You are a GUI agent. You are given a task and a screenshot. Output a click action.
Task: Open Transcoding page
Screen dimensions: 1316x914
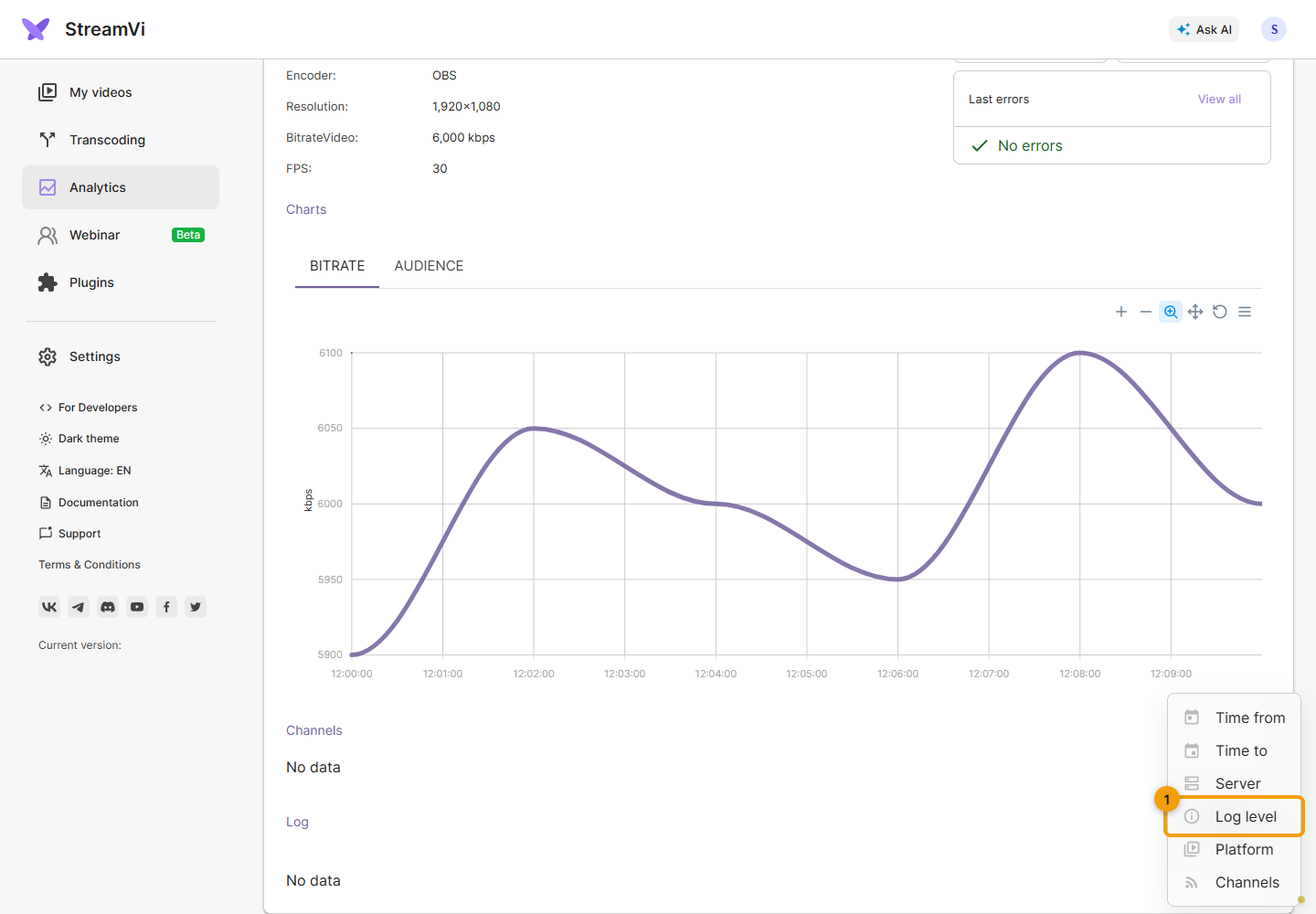[121, 140]
